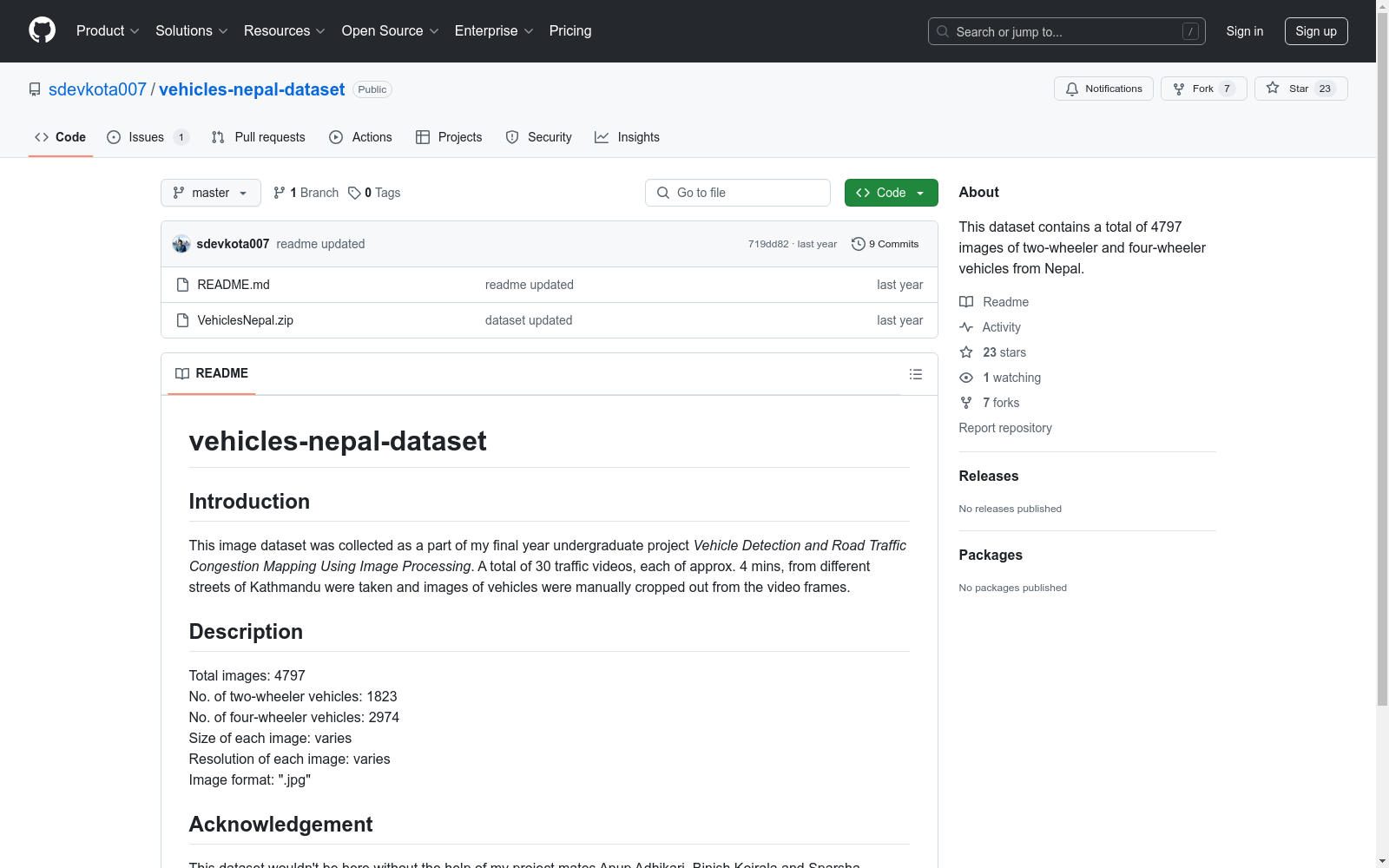Viewport: 1389px width, 868px height.
Task: Open the green Code dropdown button
Action: pos(891,193)
